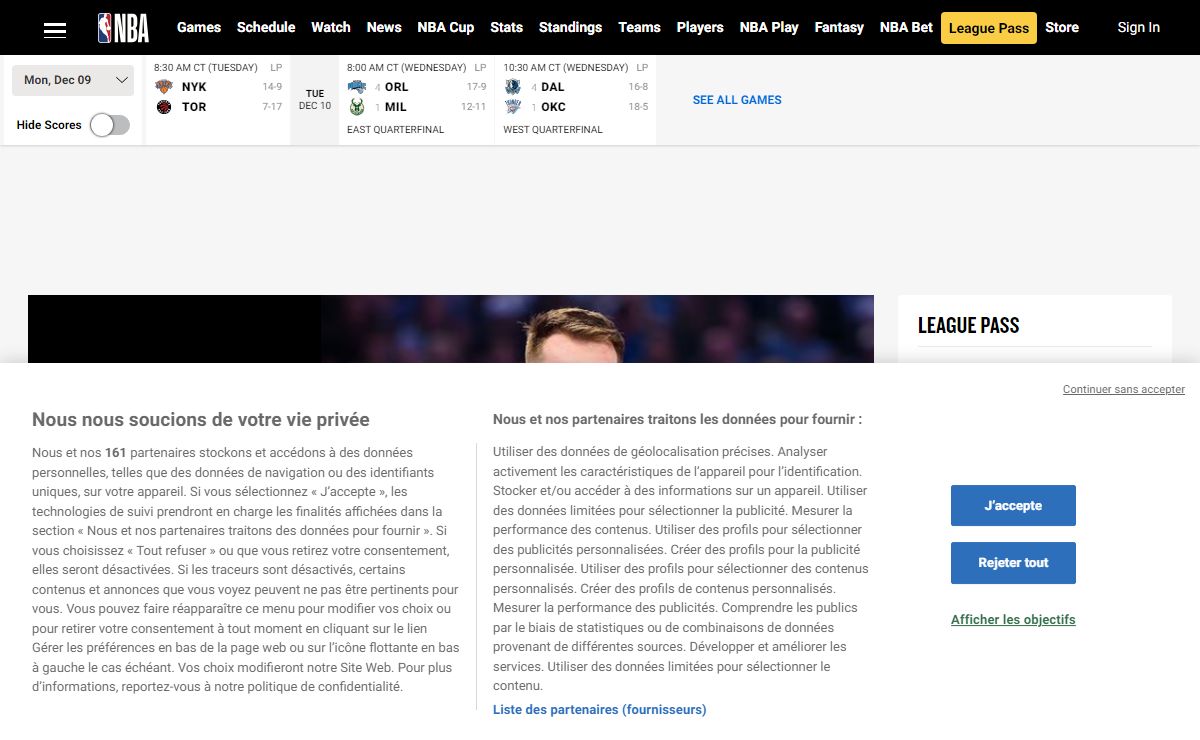Click the yellow League Pass button

coord(989,28)
